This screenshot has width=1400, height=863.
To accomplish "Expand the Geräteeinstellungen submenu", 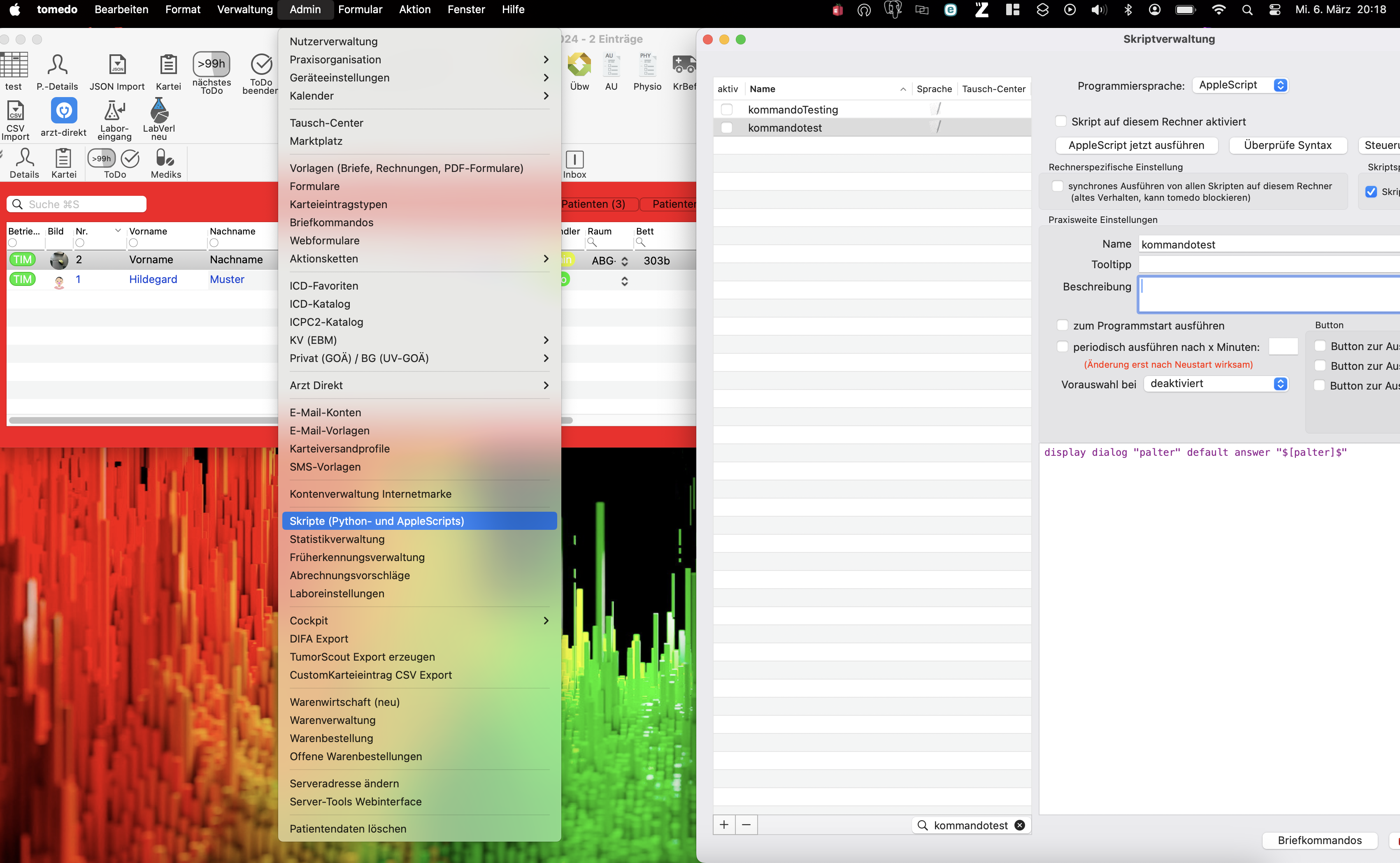I will 419,78.
